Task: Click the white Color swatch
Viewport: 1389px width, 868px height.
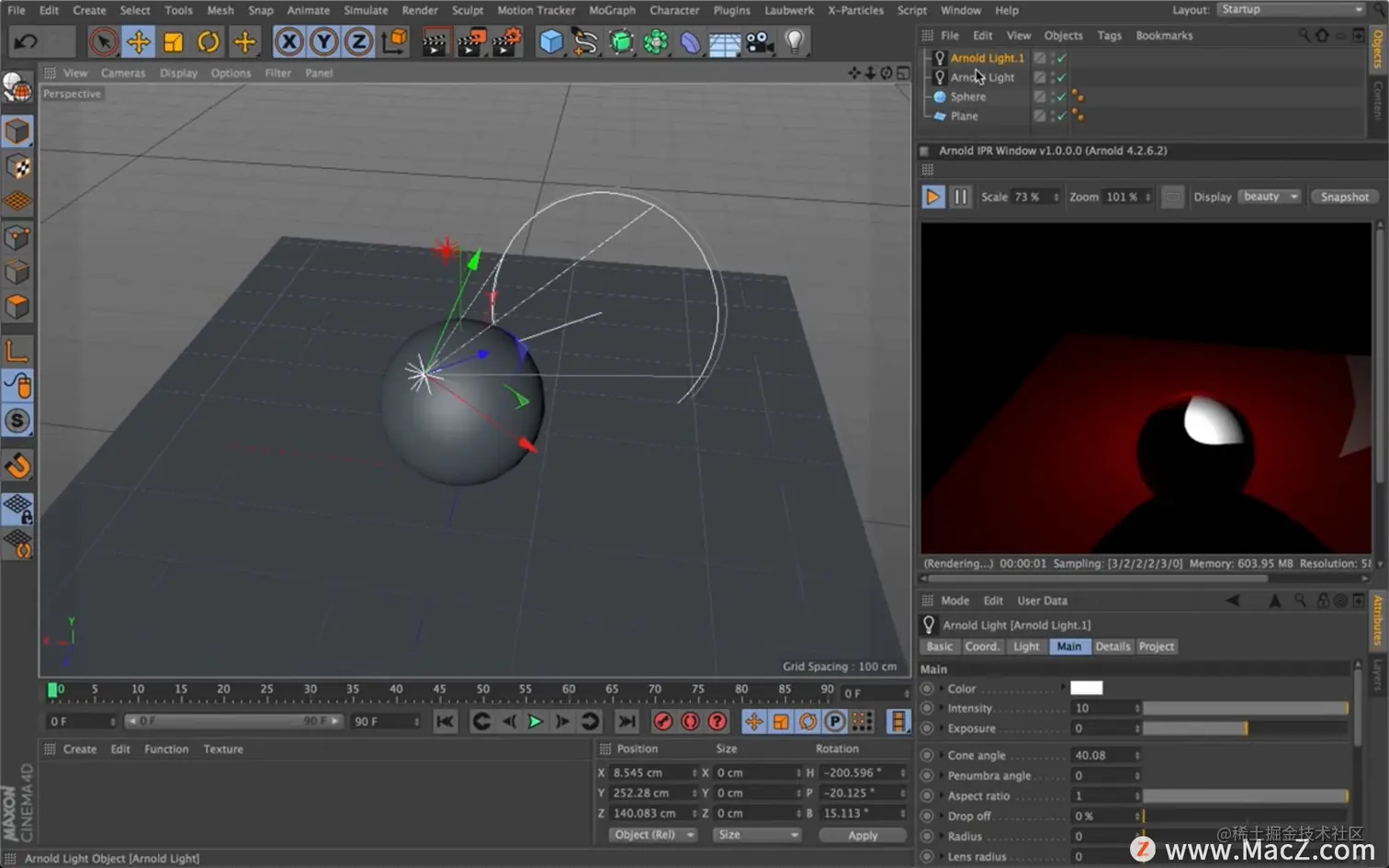Action: point(1087,688)
